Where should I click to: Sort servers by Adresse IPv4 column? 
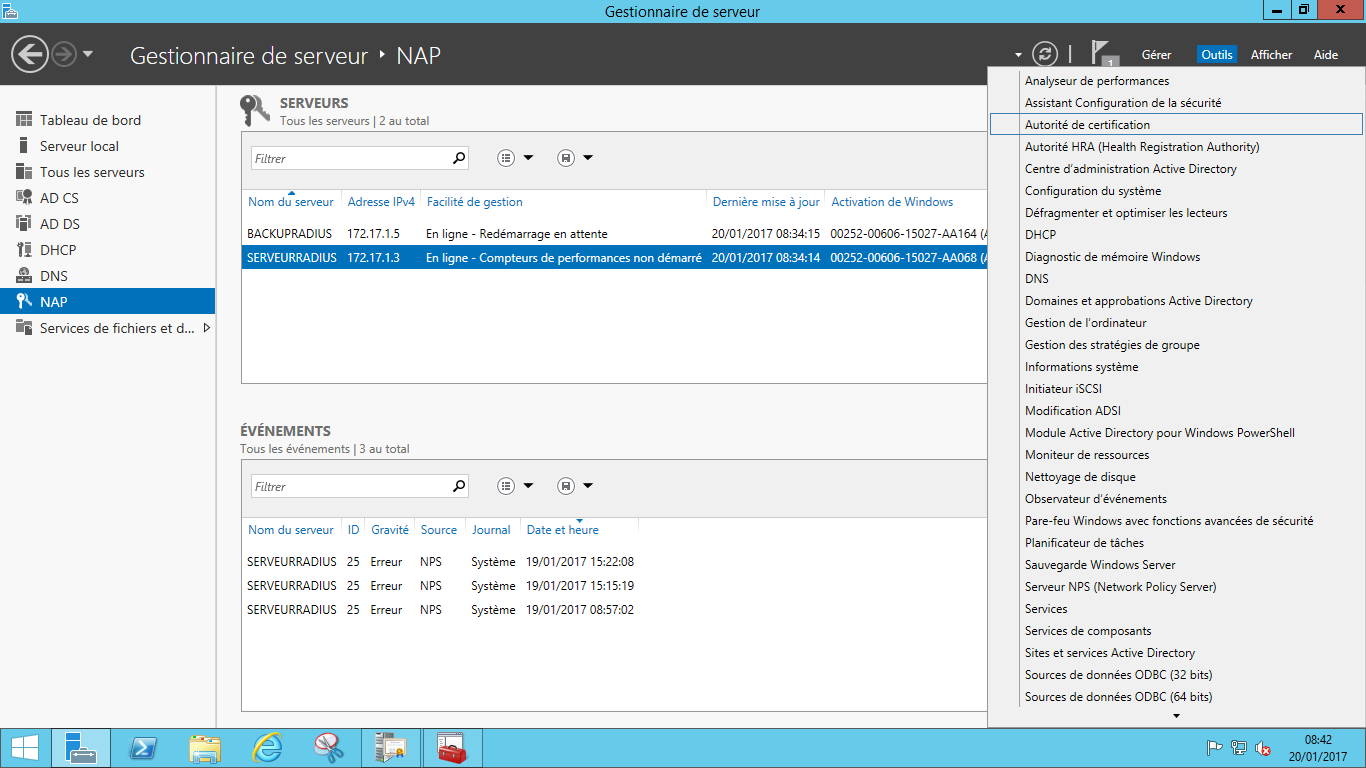pos(381,202)
